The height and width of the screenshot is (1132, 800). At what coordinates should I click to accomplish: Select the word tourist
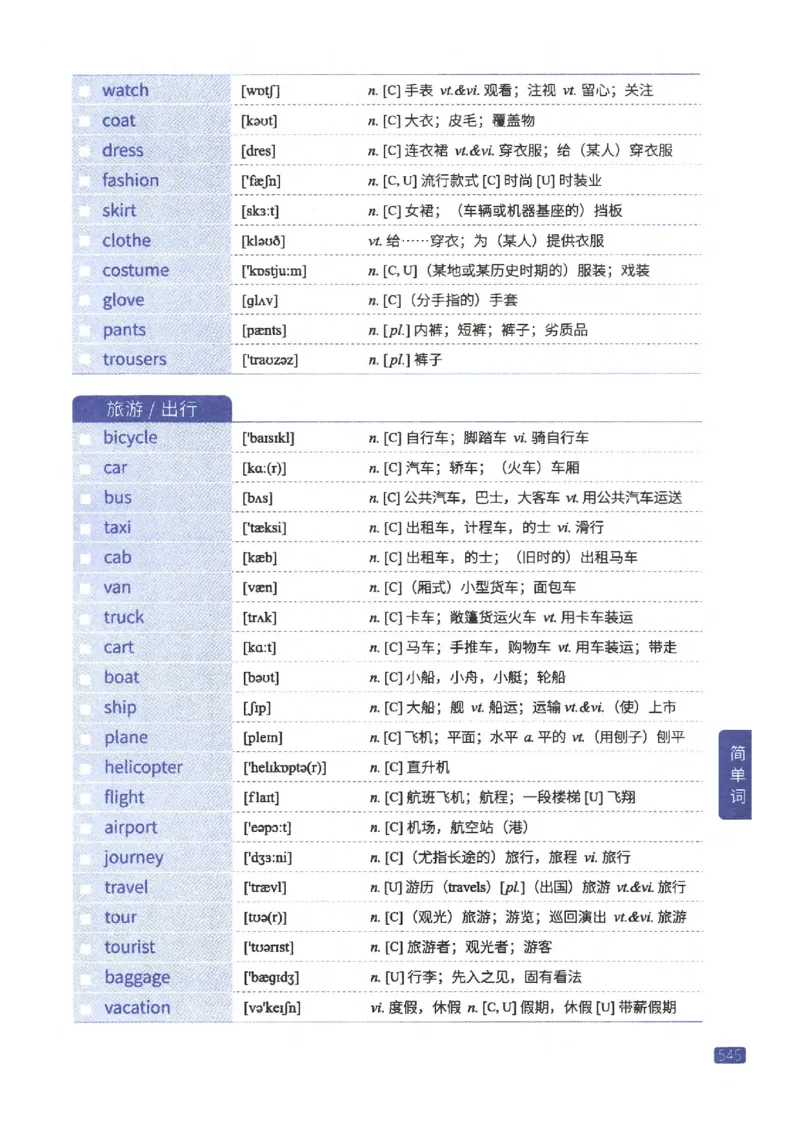tap(128, 947)
